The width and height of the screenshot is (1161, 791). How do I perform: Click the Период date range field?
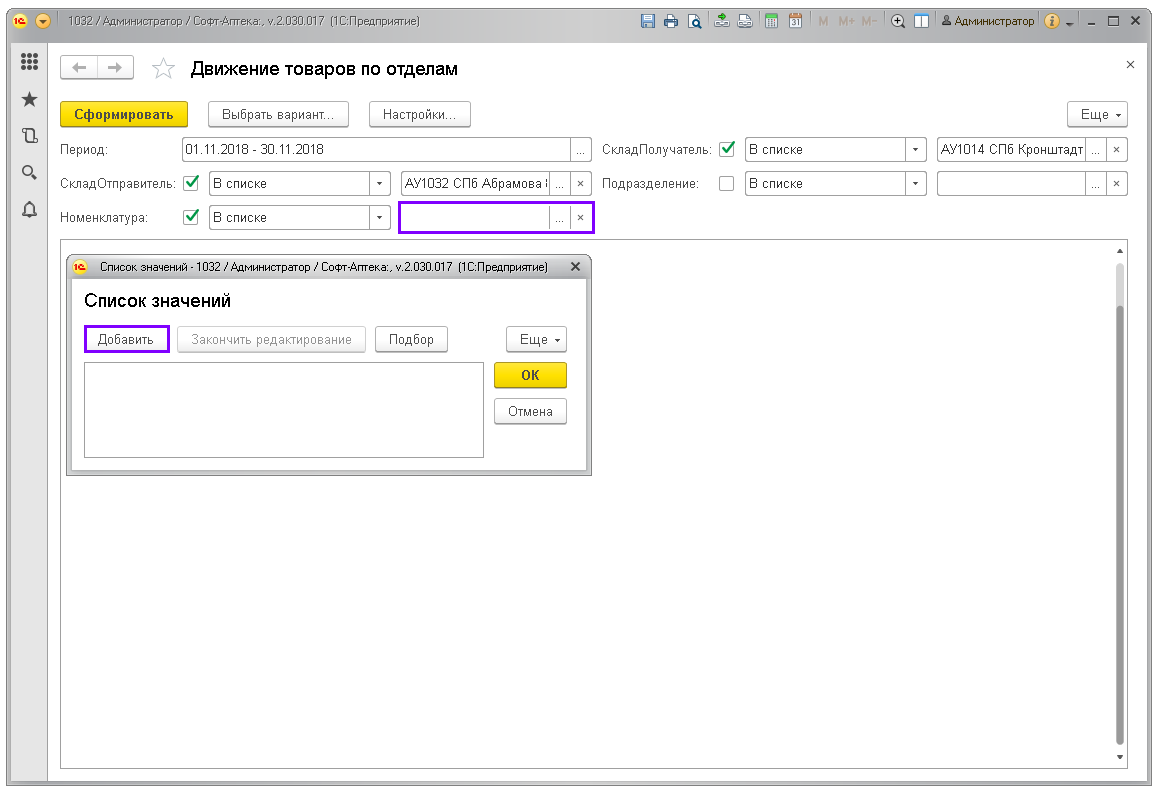pyautogui.click(x=375, y=150)
